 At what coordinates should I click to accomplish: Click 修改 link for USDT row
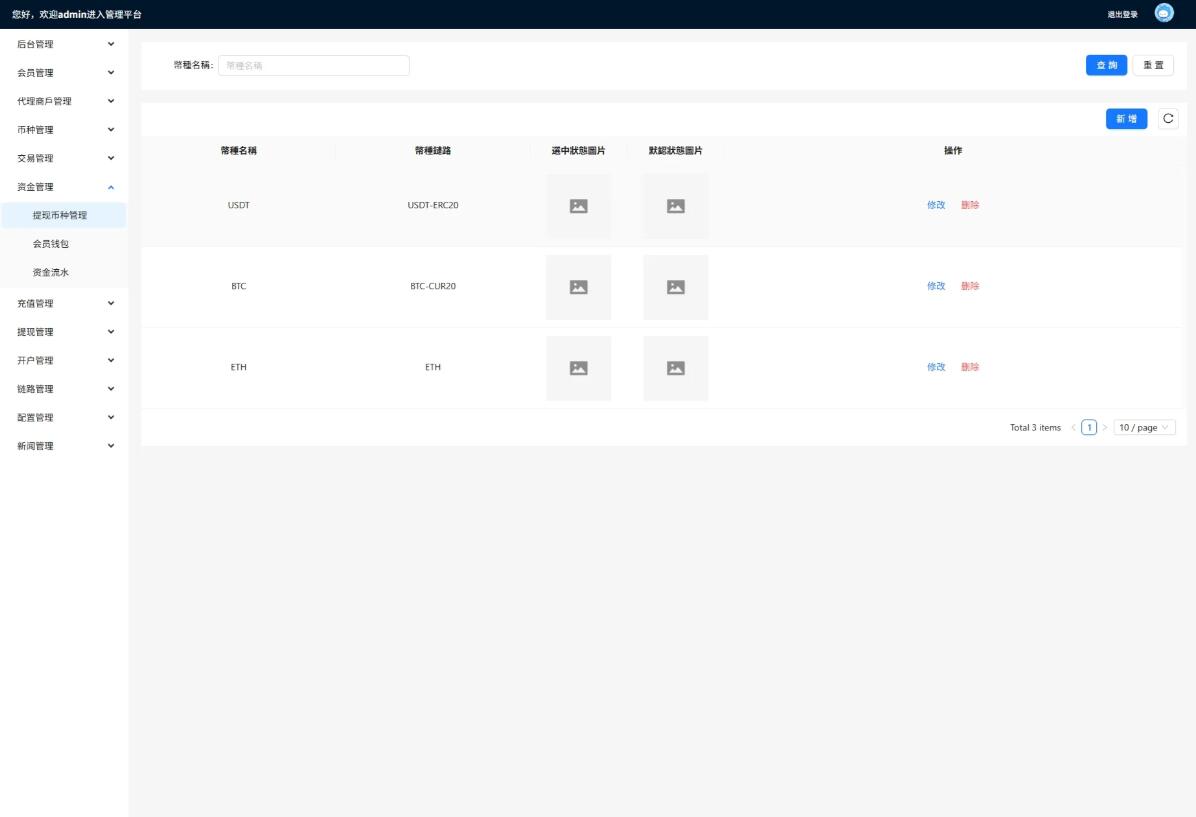point(936,205)
